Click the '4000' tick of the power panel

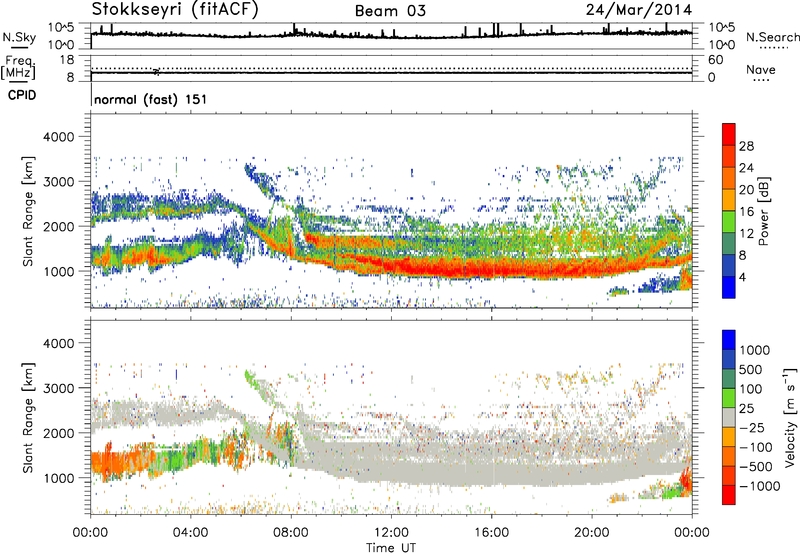[58, 137]
